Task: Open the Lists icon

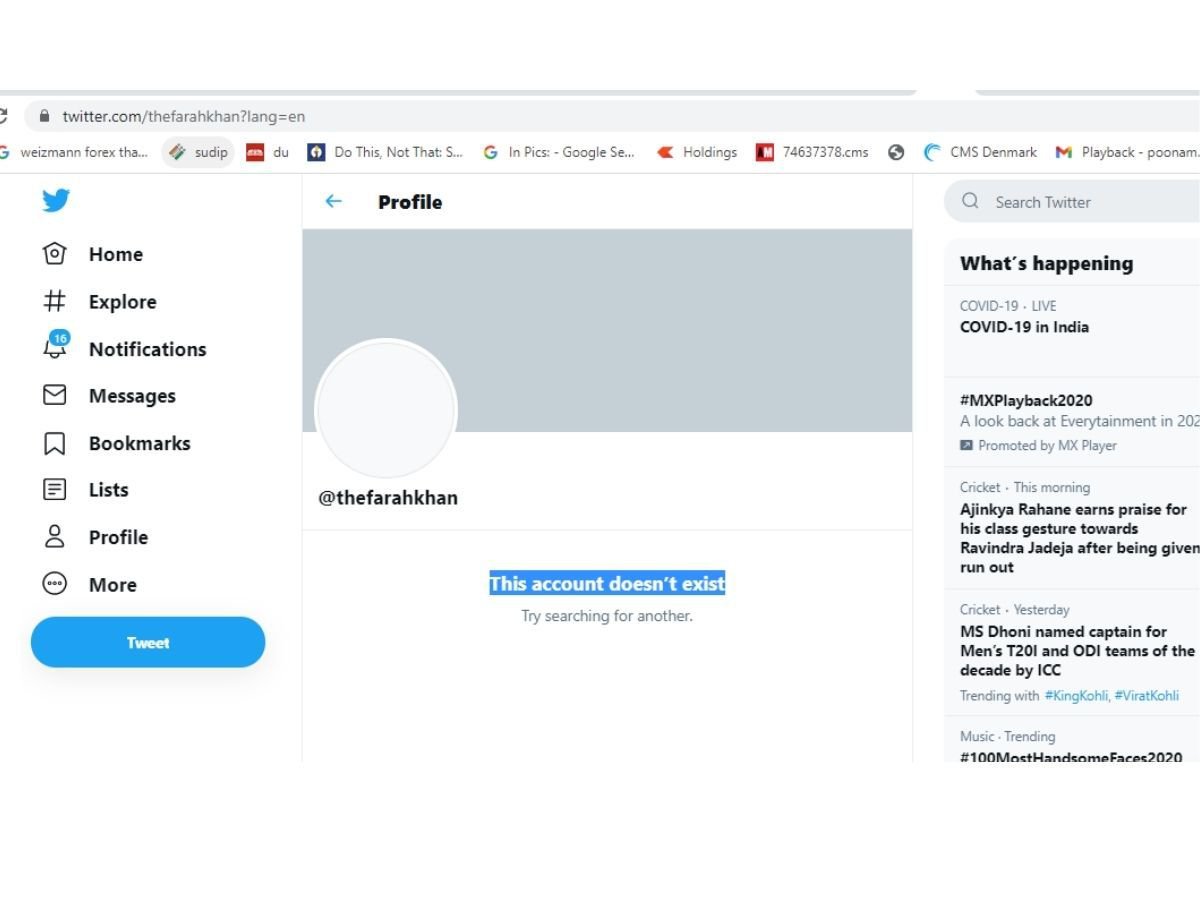Action: [55, 490]
